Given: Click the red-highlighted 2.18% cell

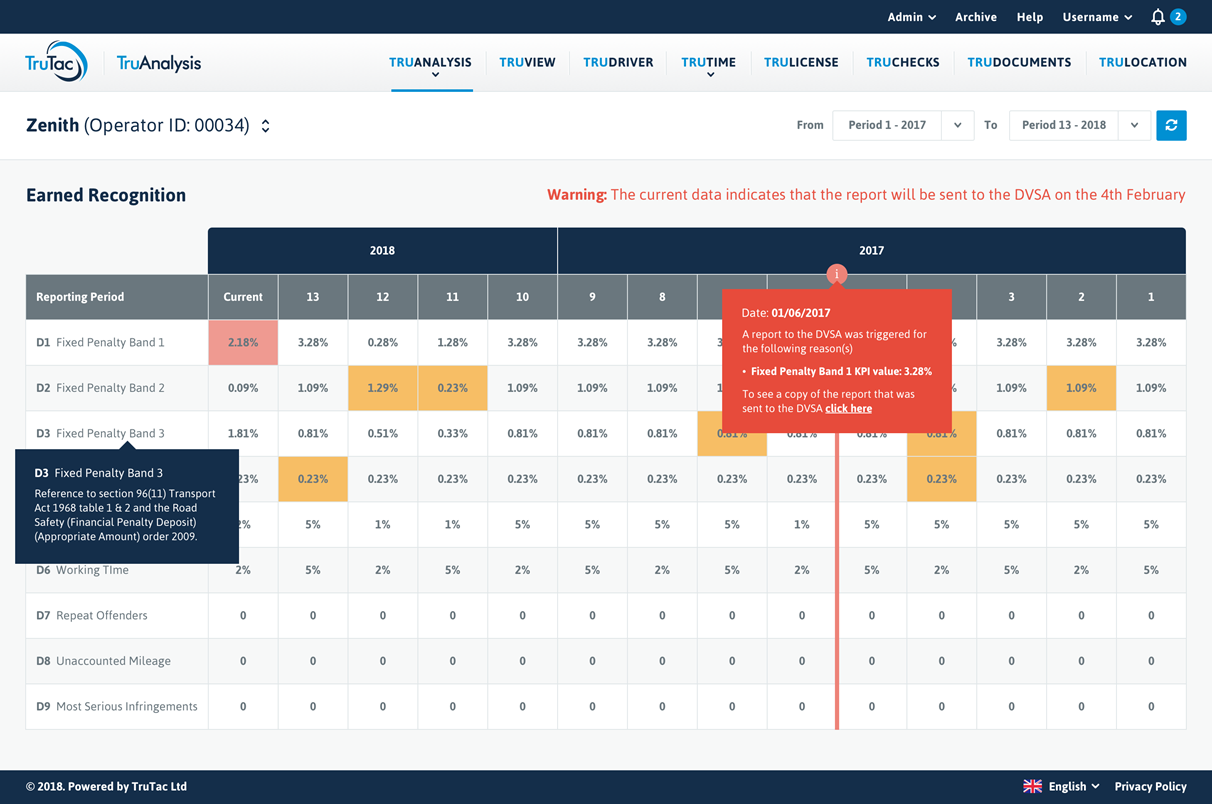Looking at the screenshot, I should [243, 342].
